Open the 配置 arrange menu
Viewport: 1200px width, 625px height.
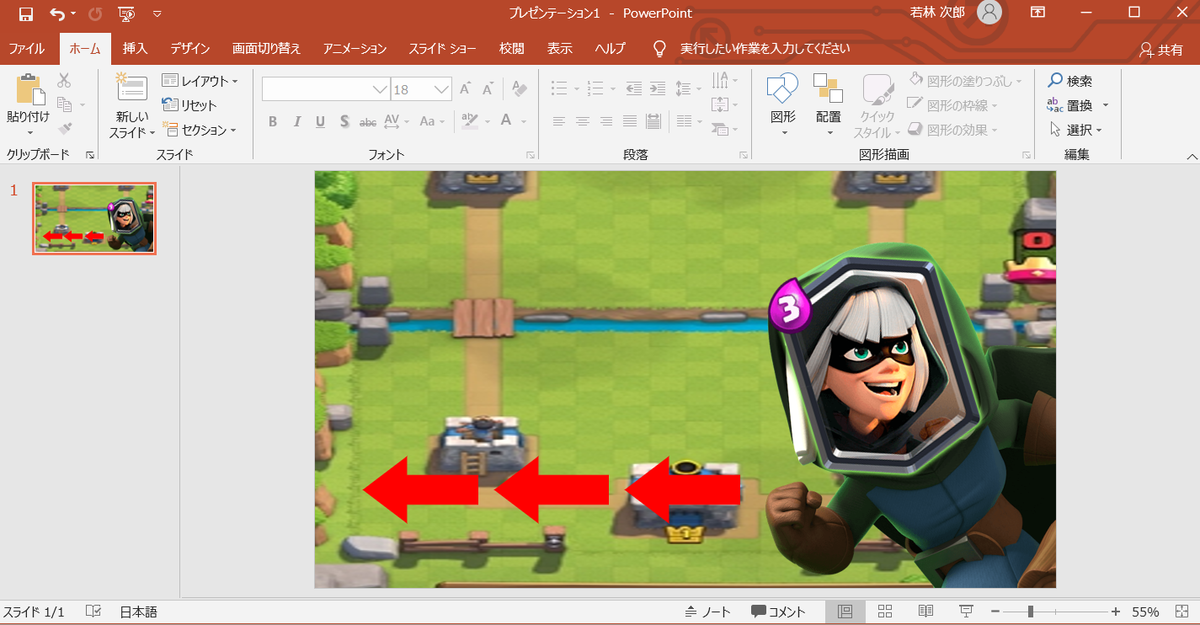828,104
